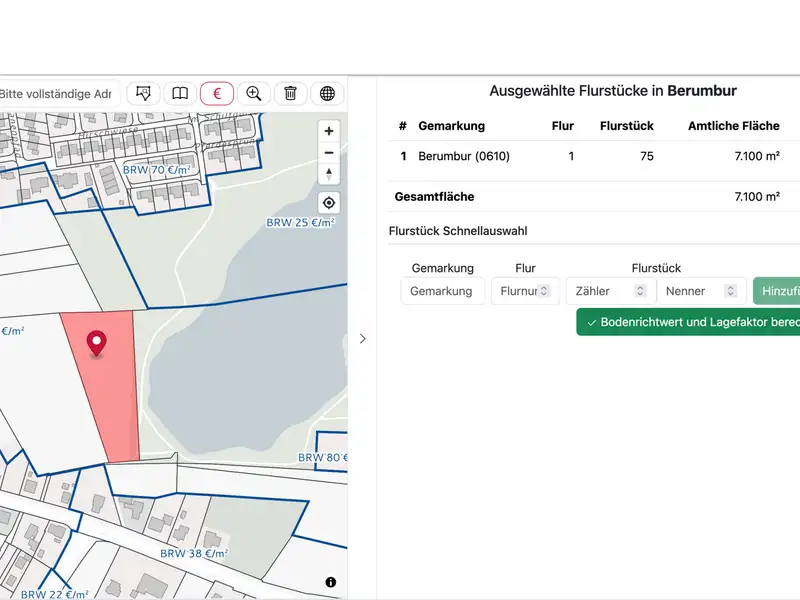
Task: Collapse the map panel with chevron
Action: coord(362,339)
